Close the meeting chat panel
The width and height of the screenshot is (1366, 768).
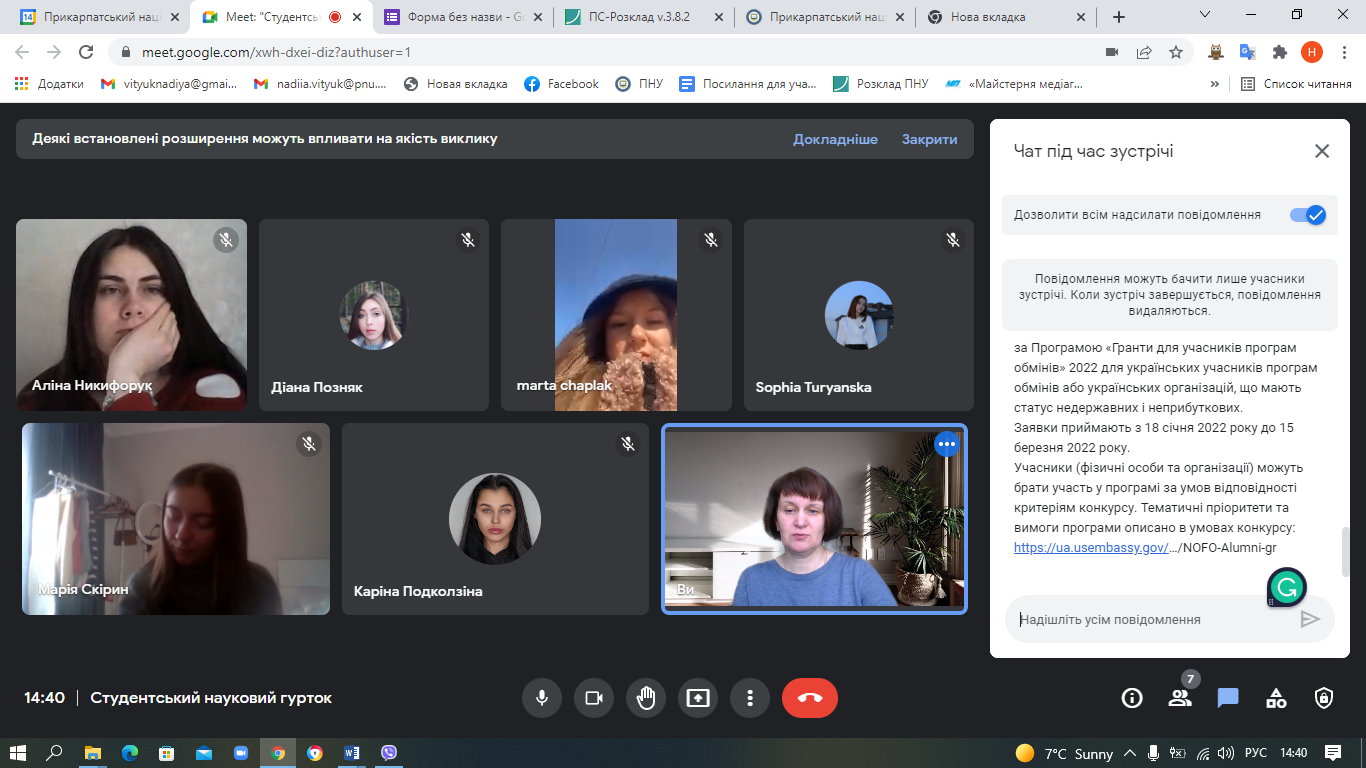click(1321, 151)
